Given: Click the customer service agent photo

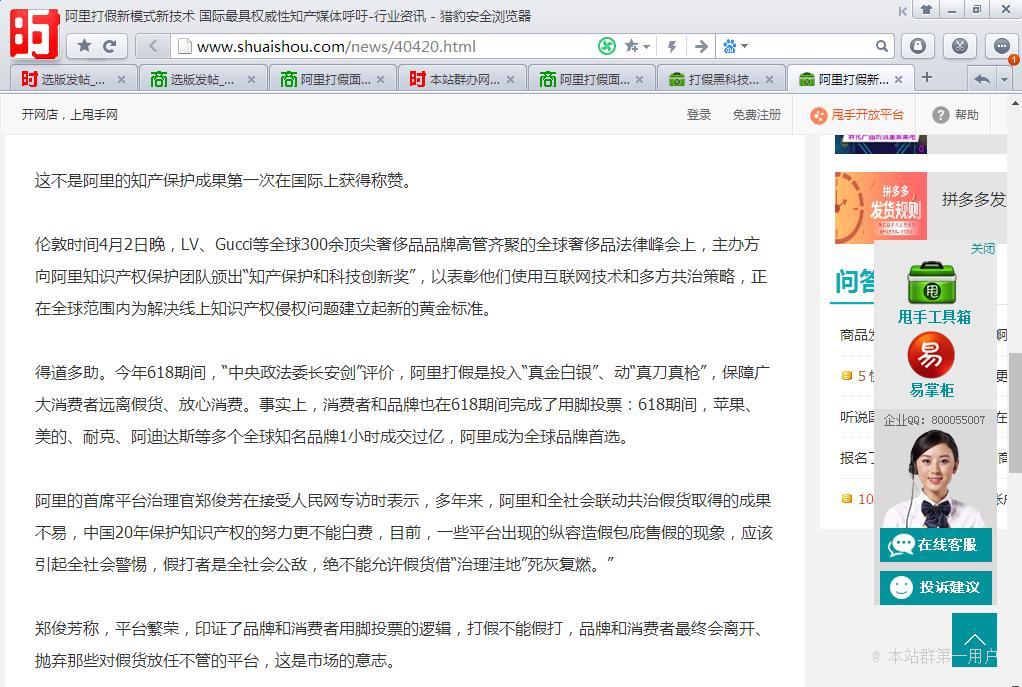Looking at the screenshot, I should [936, 478].
